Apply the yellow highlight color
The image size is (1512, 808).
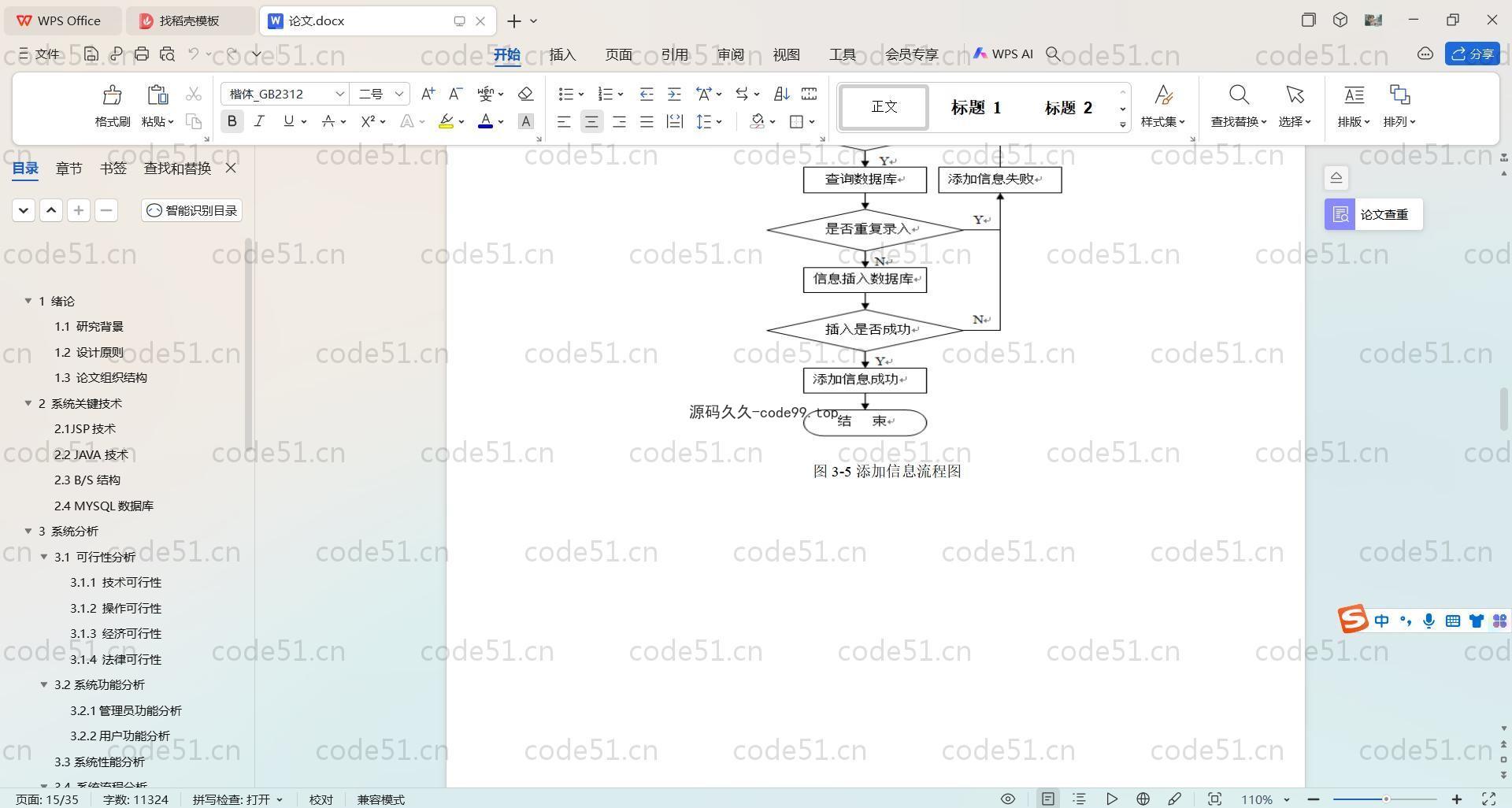[x=446, y=121]
